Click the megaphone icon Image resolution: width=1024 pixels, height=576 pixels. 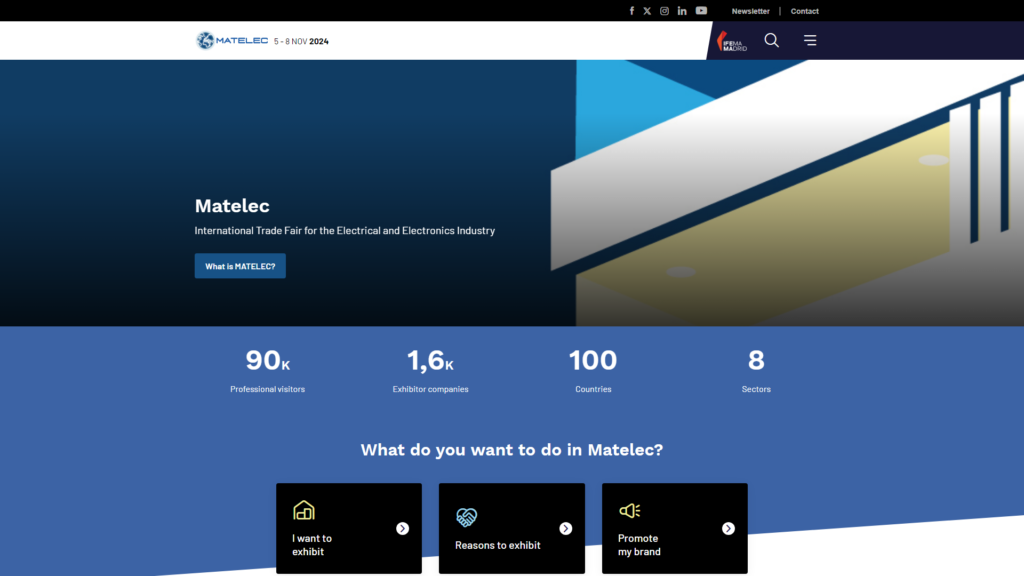630,511
